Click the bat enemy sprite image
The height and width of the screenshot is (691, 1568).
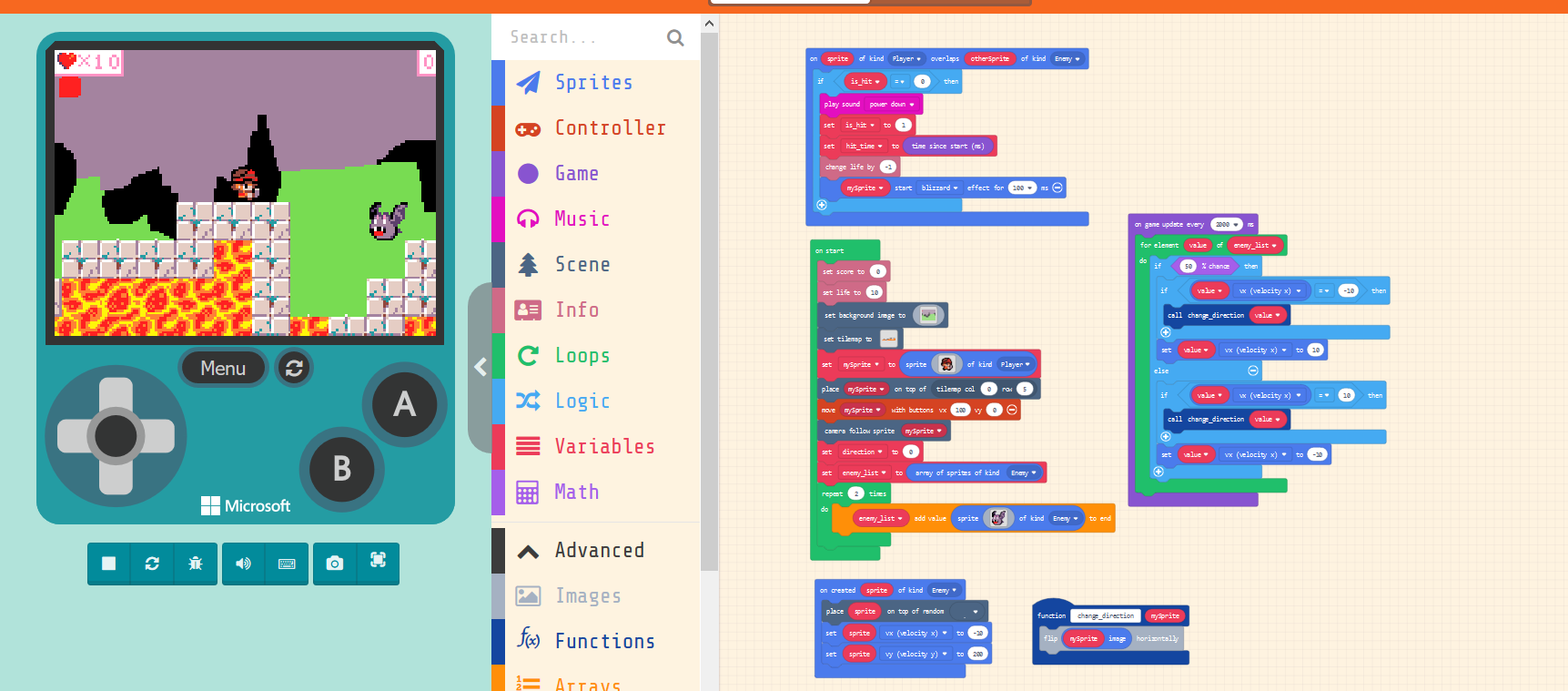pyautogui.click(x=998, y=518)
